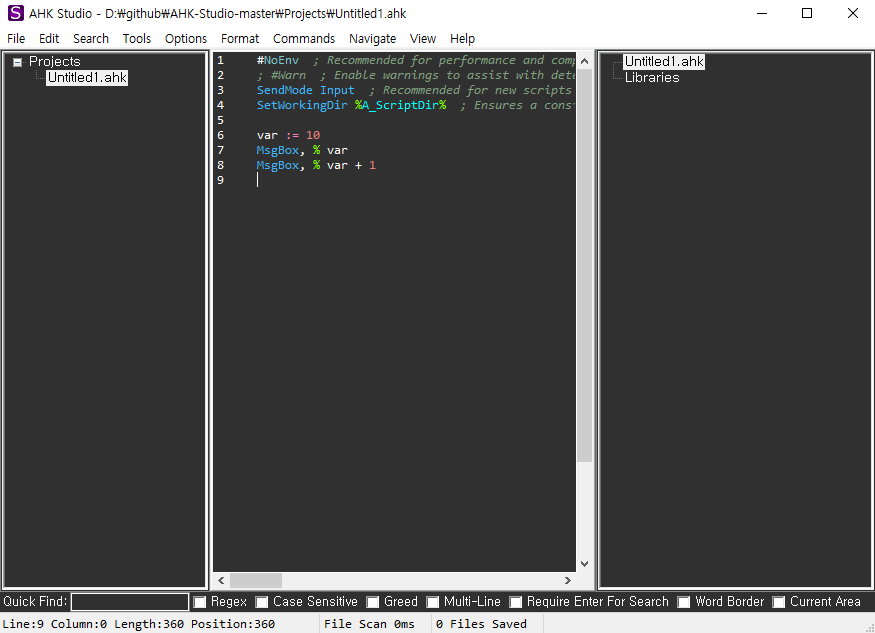875x633 pixels.
Task: Toggle Multi-Line search option
Action: click(433, 602)
